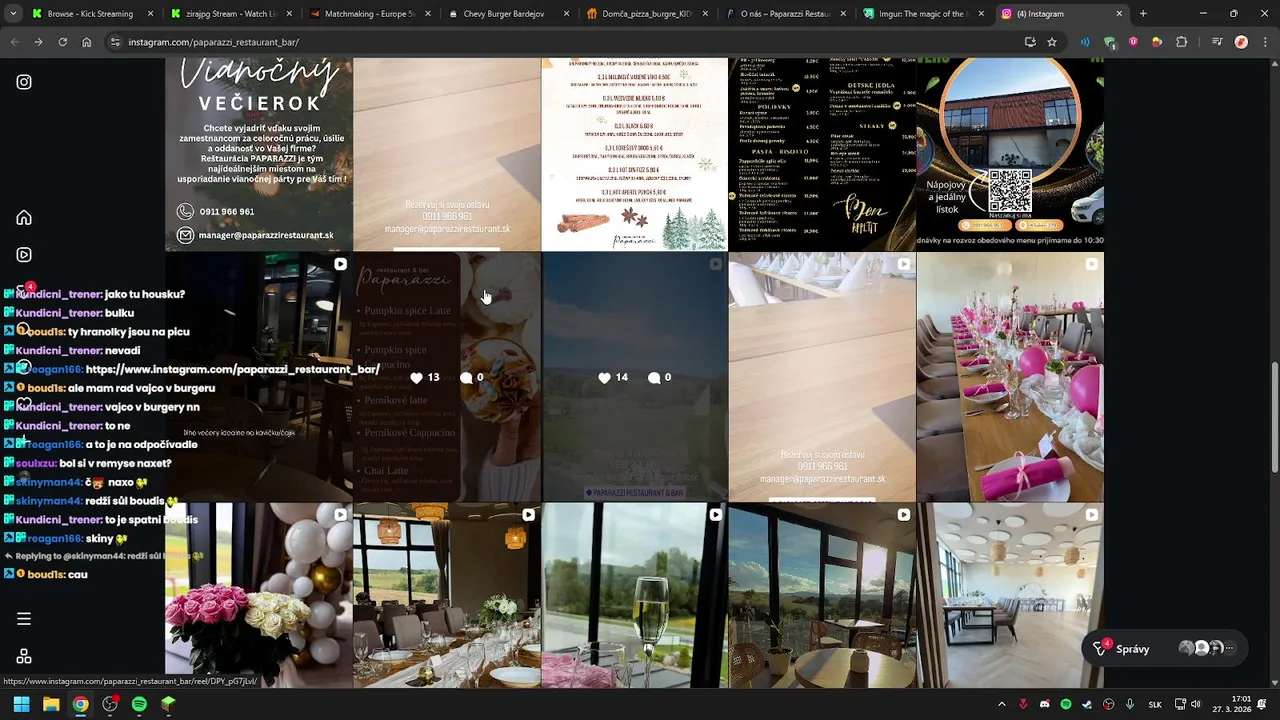
Task: Open Spotify from the taskbar
Action: tap(139, 704)
